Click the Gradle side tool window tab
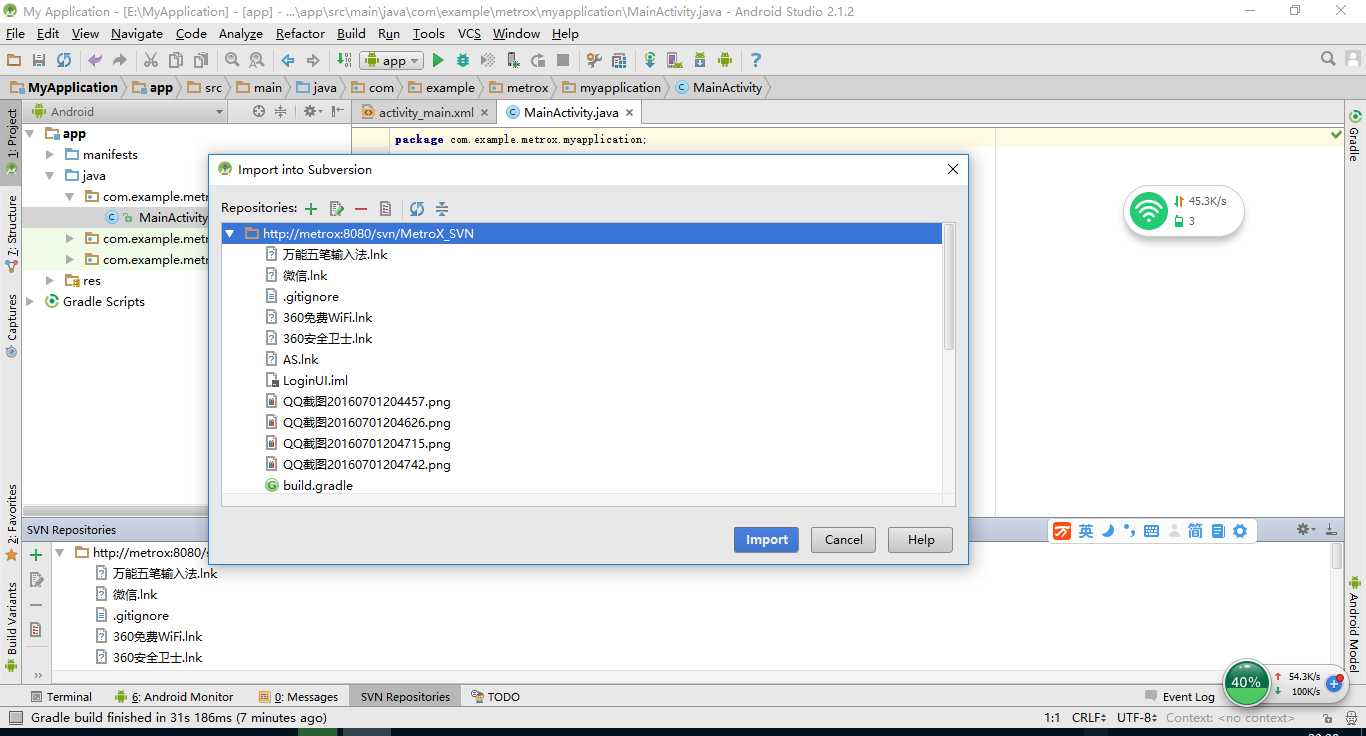The height and width of the screenshot is (736, 1366). (x=1355, y=135)
